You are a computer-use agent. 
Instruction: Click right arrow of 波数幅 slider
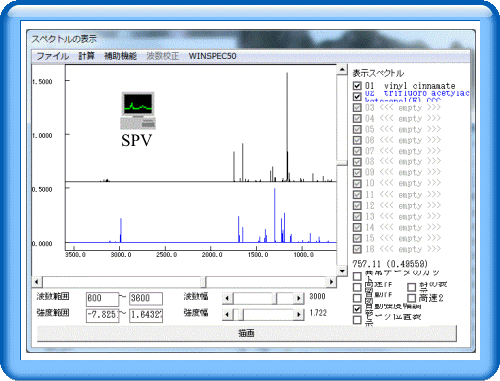[x=299, y=298]
